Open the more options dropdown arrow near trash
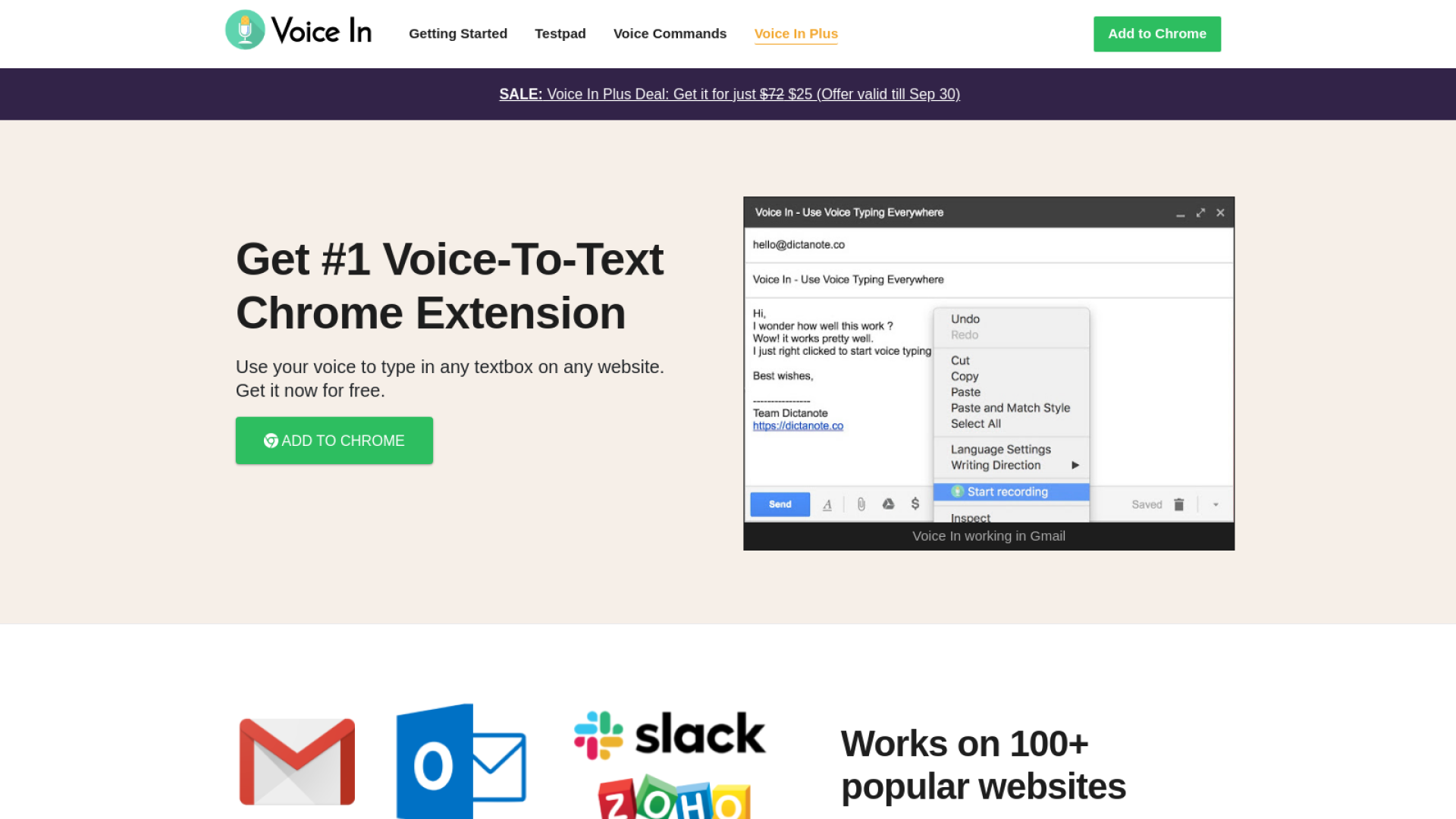 (1216, 504)
